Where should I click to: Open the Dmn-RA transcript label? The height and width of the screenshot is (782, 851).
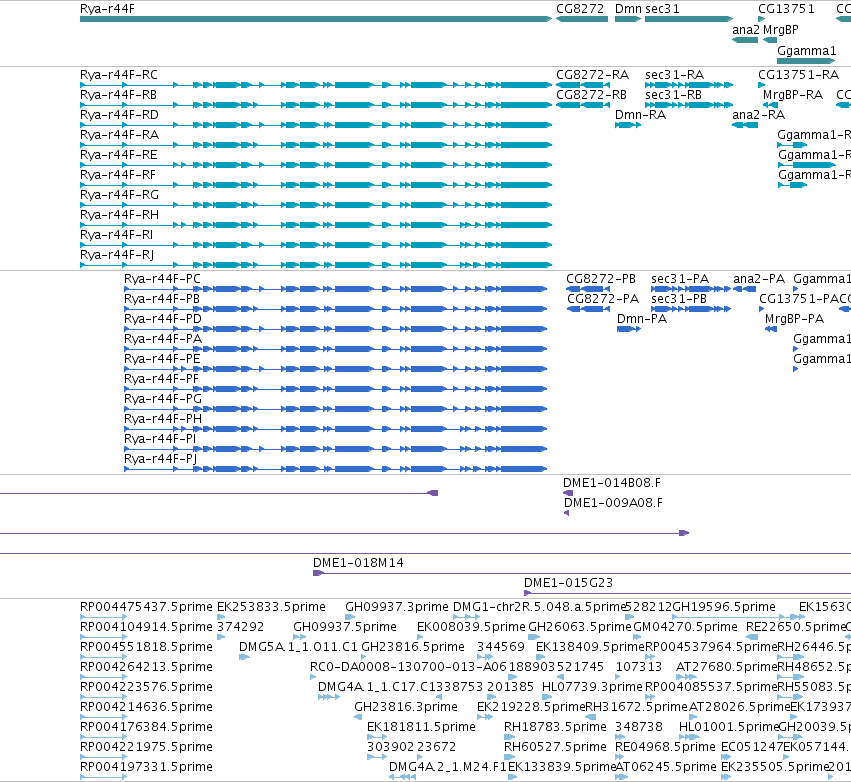(x=640, y=115)
